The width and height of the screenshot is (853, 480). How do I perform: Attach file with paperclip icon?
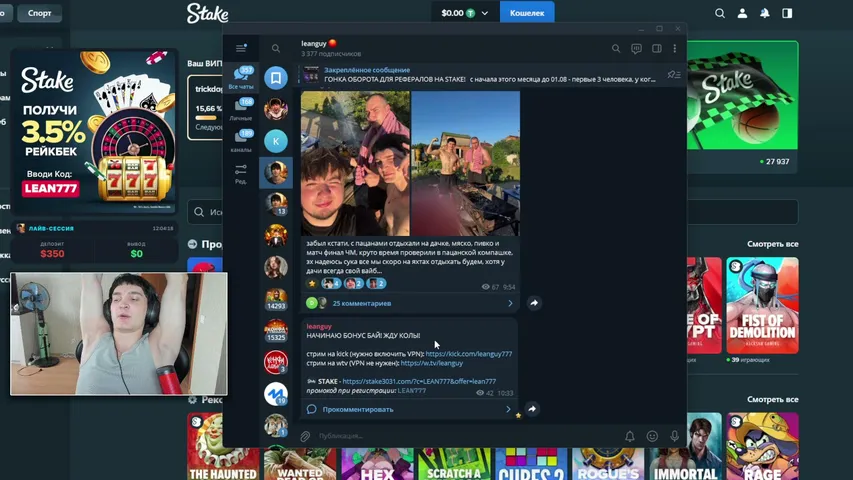click(305, 436)
